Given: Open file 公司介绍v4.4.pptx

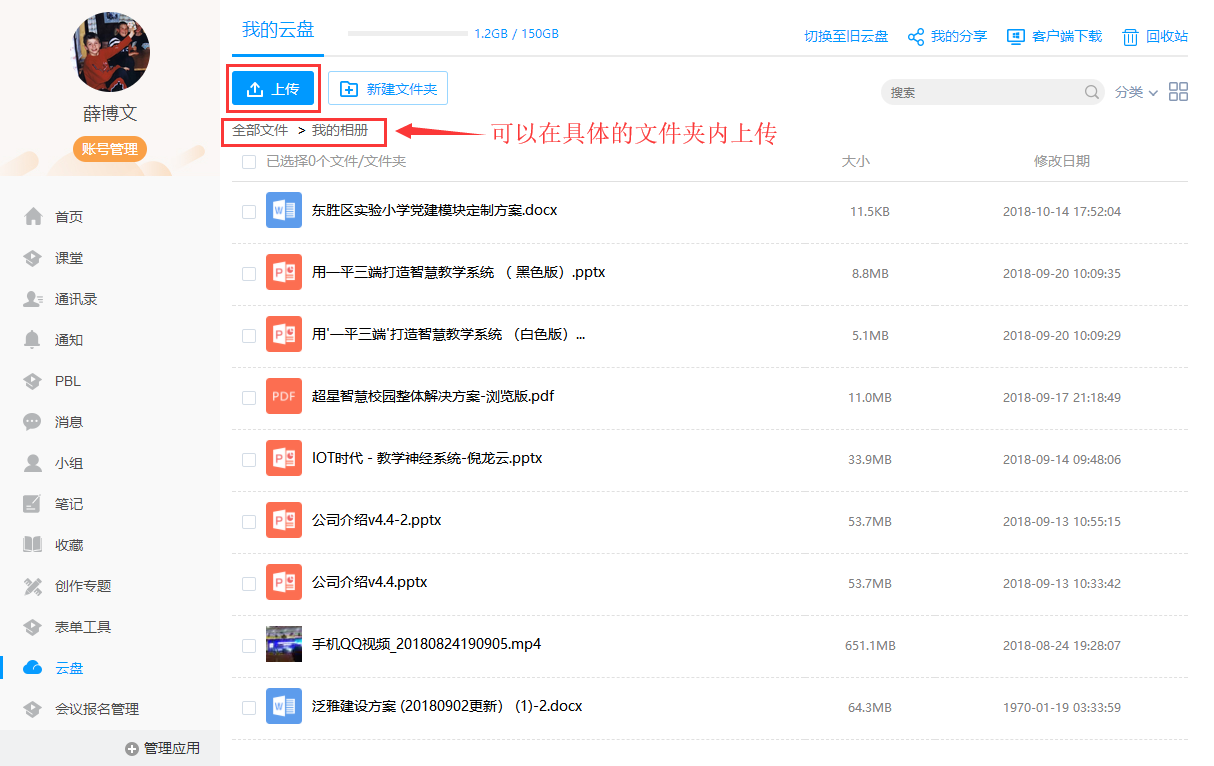Looking at the screenshot, I should coord(369,582).
